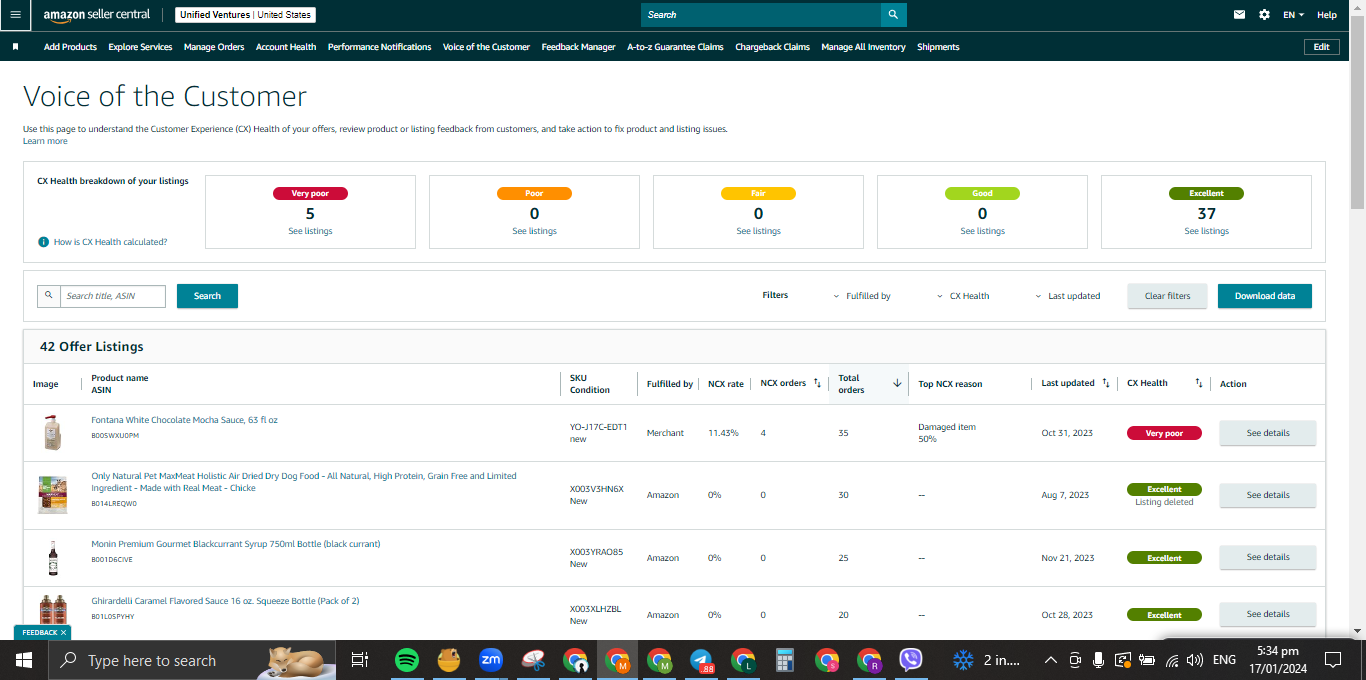The width and height of the screenshot is (1366, 680).
Task: Expand the CX Health filter
Action: click(963, 296)
